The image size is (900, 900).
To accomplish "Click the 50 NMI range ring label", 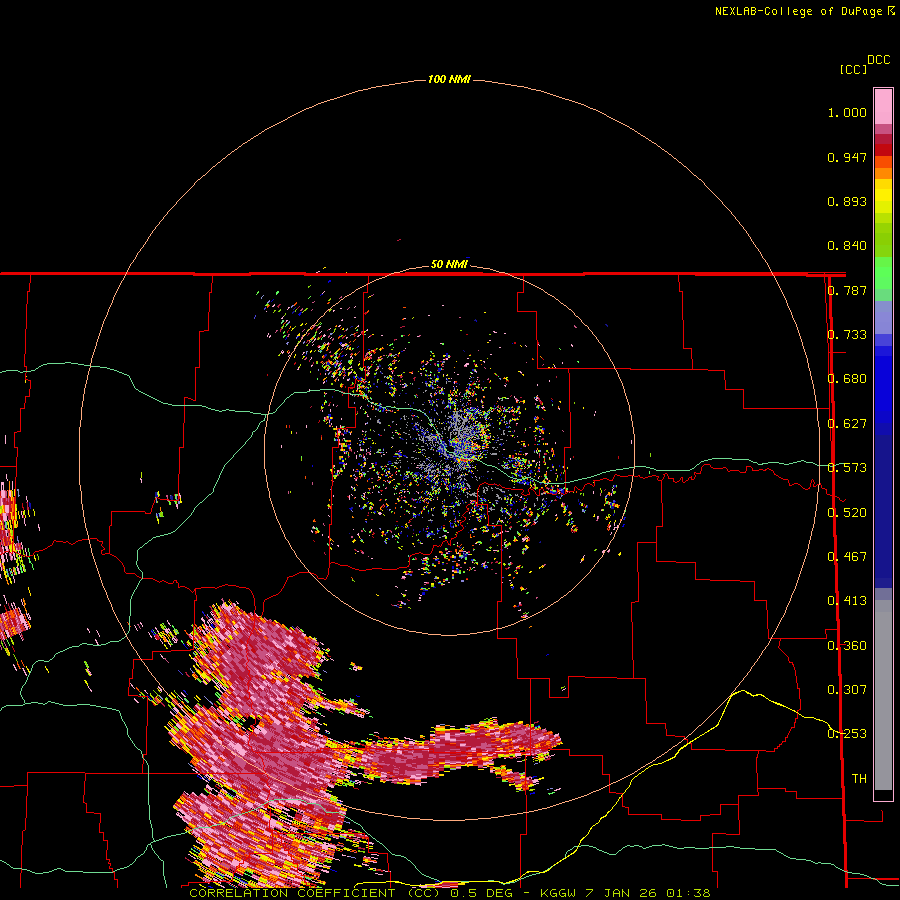I will (449, 264).
